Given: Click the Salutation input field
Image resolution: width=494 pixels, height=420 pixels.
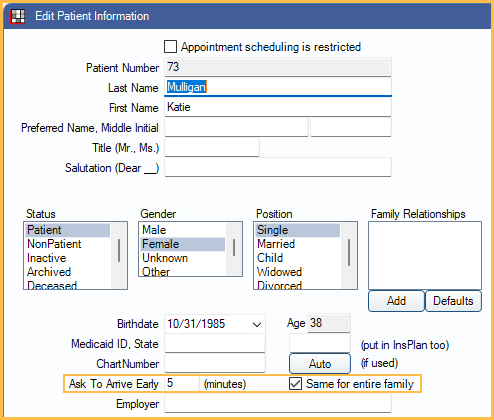Looking at the screenshot, I should [x=278, y=167].
